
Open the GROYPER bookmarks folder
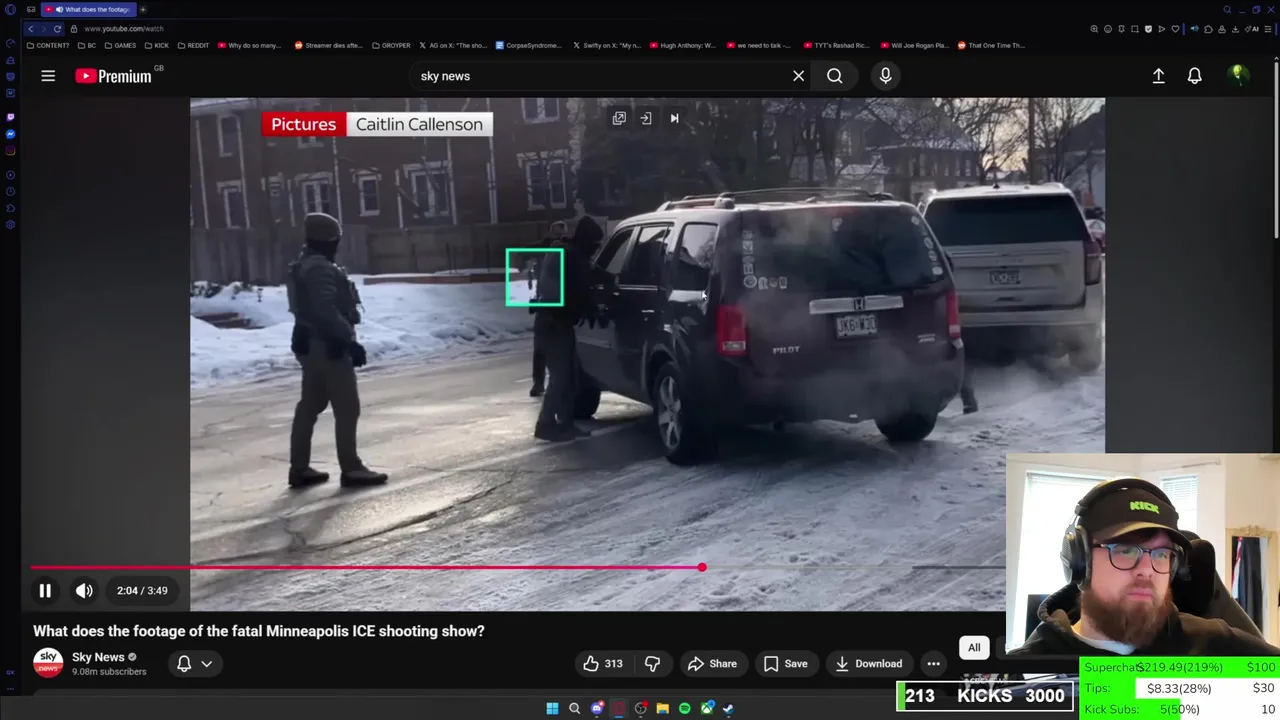point(391,45)
